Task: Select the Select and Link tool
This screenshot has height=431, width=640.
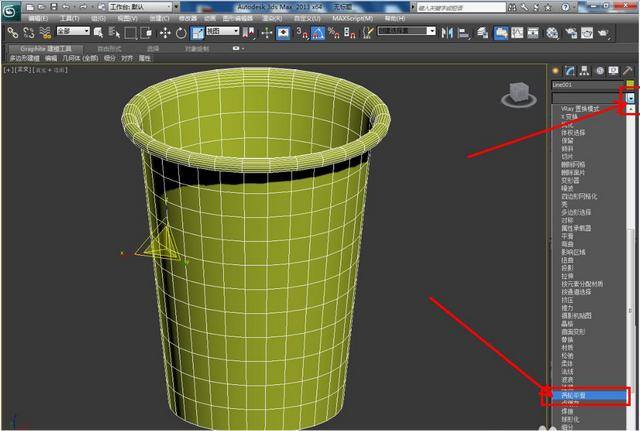Action: 13,33
